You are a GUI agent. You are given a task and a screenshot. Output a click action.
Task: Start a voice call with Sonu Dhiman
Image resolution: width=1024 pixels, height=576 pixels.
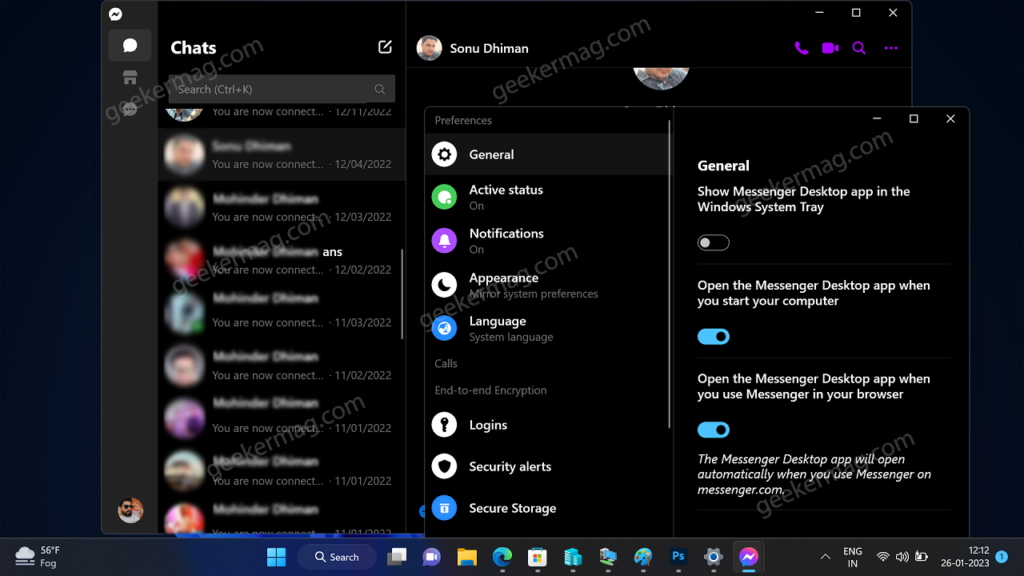click(801, 48)
